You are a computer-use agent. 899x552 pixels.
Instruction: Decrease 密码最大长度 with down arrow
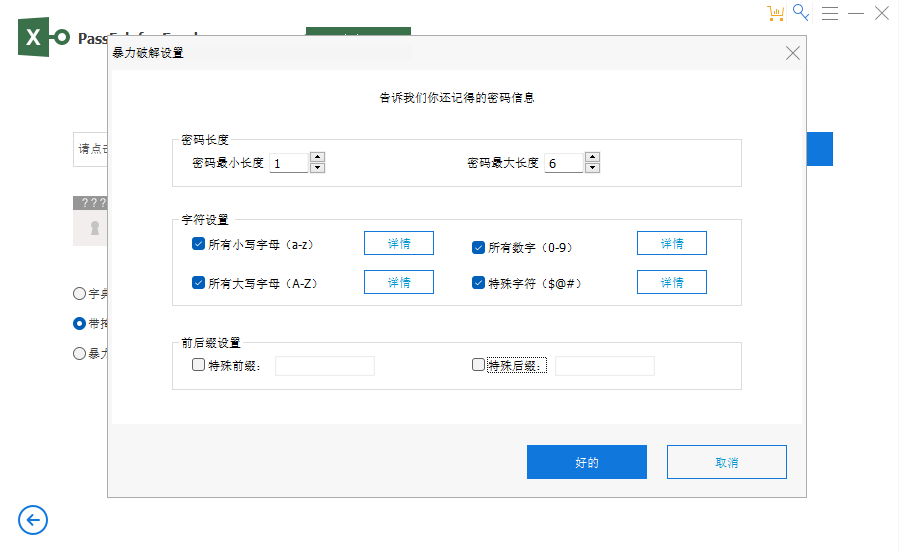point(592,168)
